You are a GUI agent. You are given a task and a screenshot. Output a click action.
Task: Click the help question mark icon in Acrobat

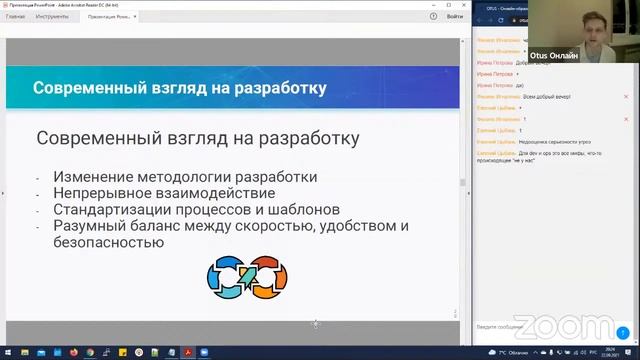click(433, 16)
